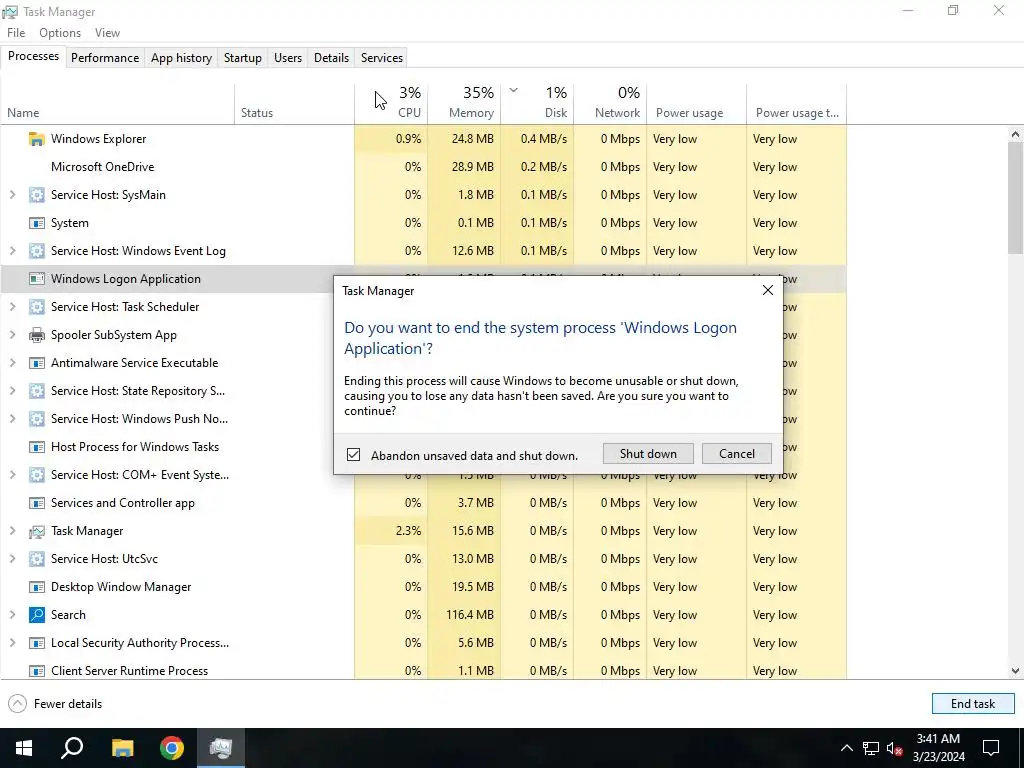Click Cancel in the dialog
The height and width of the screenshot is (768, 1024).
click(737, 454)
